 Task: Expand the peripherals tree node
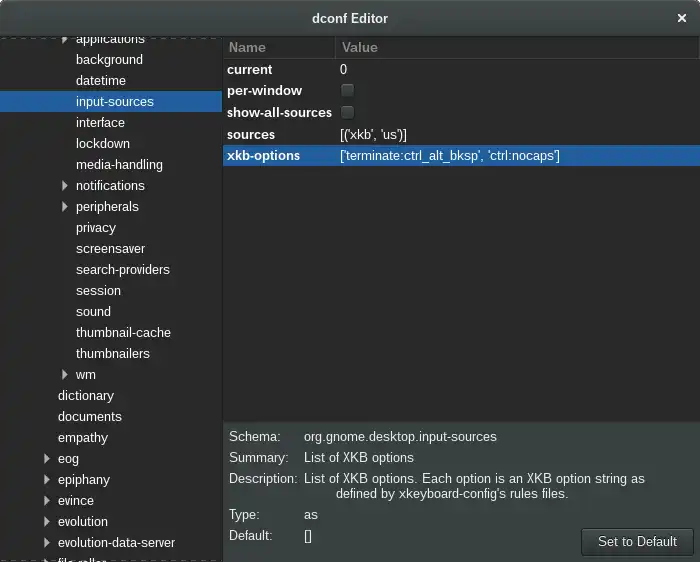coord(65,207)
